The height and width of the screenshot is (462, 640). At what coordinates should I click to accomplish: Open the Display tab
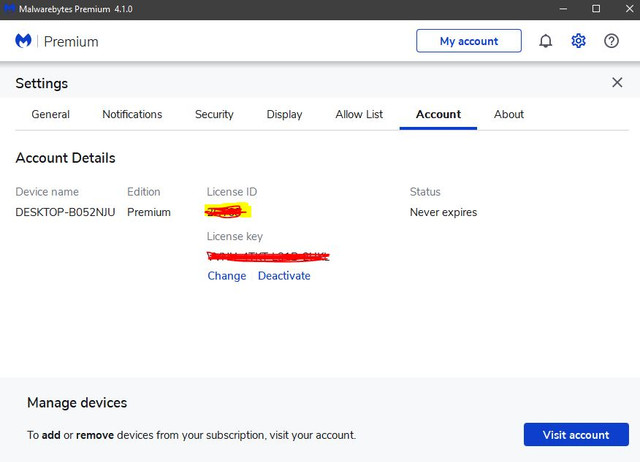284,114
